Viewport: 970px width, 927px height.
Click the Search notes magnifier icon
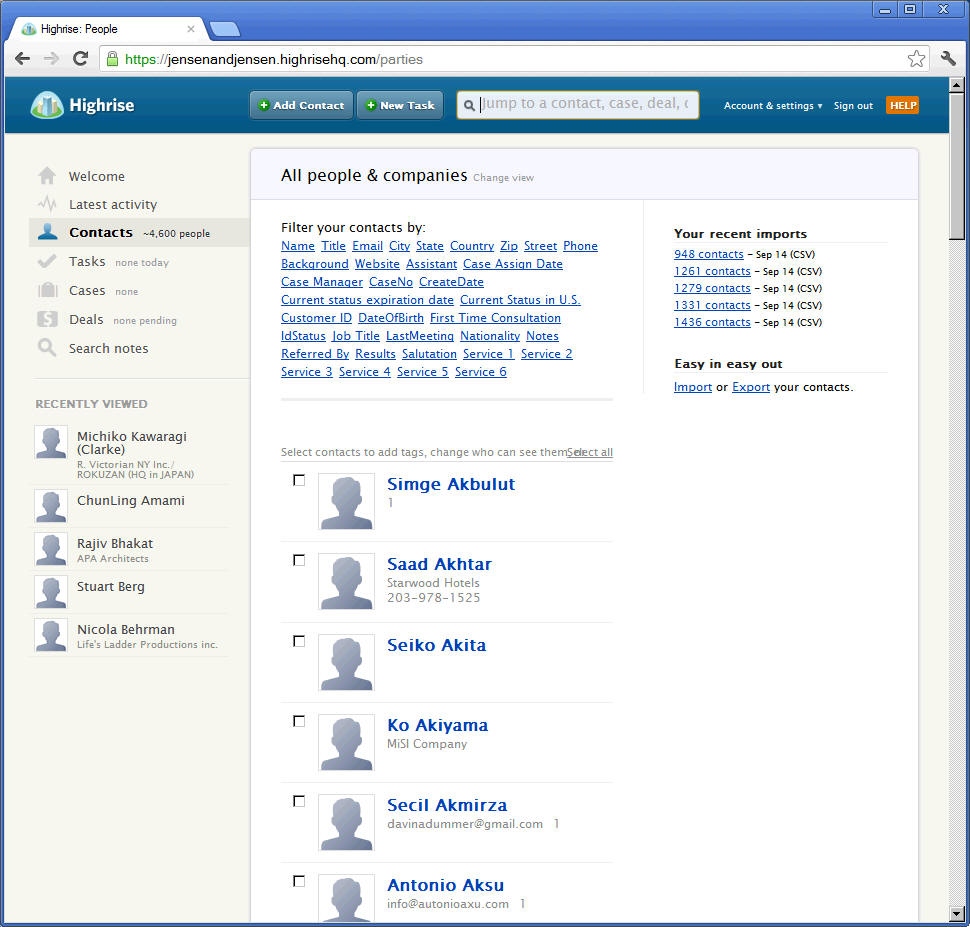pos(47,347)
